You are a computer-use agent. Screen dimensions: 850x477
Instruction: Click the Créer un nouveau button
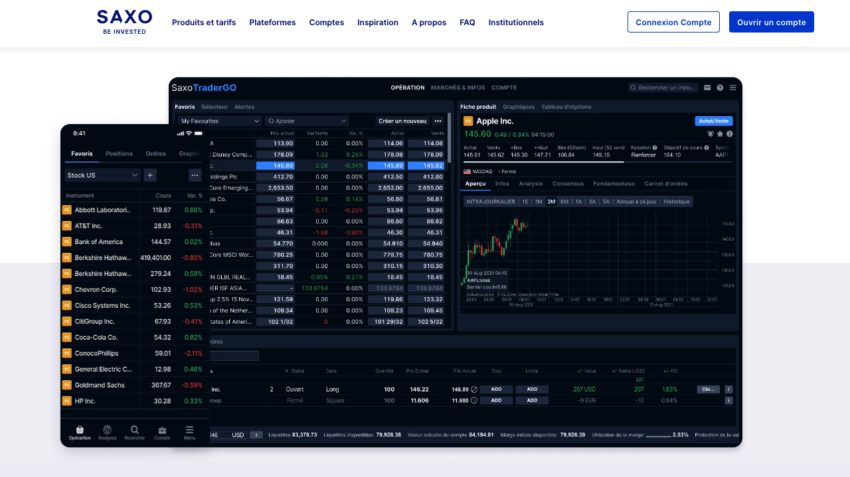pyautogui.click(x=402, y=121)
